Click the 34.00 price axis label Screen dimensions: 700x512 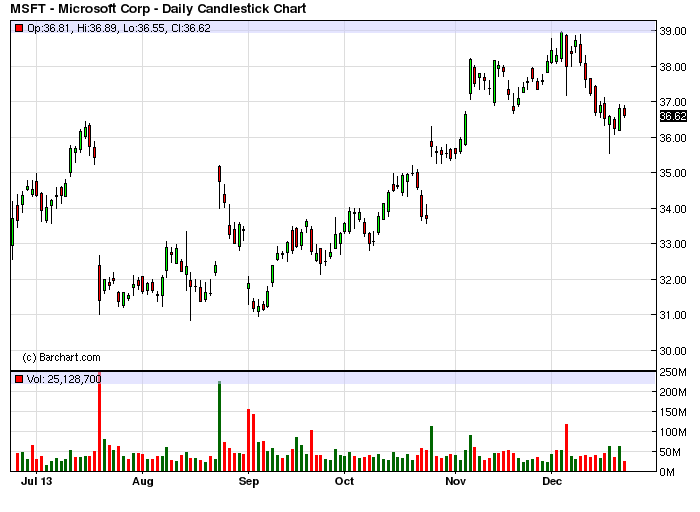coord(673,209)
